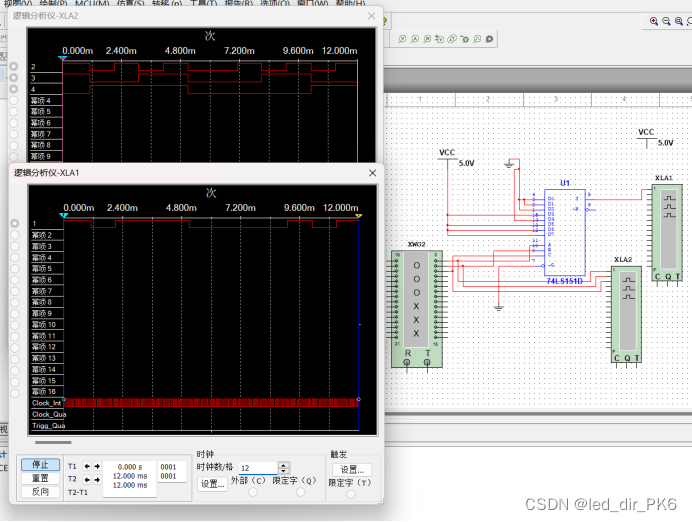Open the 工具(T) menu

[x=203, y=3]
